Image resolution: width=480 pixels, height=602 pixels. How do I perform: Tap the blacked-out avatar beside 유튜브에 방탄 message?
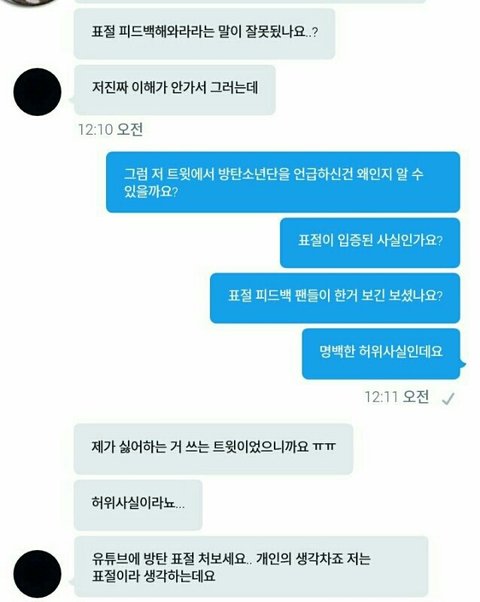[x=37, y=574]
